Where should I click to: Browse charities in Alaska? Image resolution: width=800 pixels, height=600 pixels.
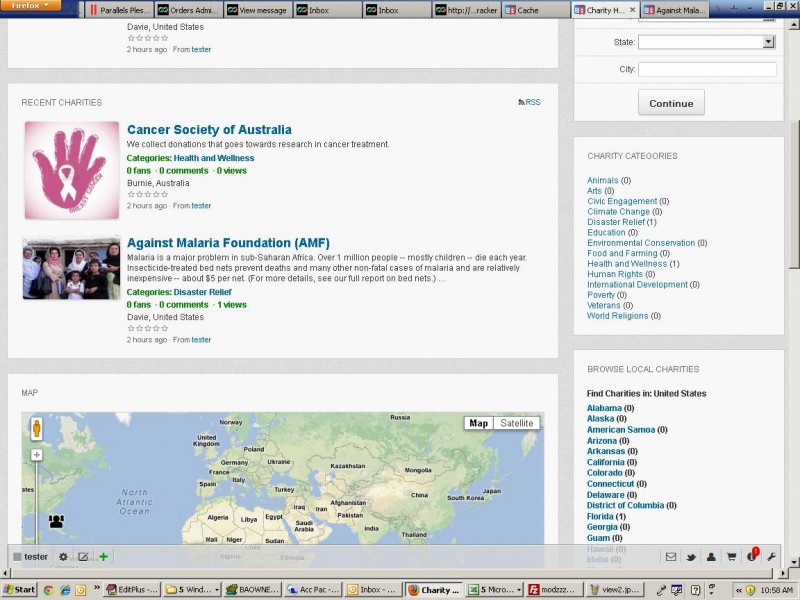pyautogui.click(x=601, y=418)
